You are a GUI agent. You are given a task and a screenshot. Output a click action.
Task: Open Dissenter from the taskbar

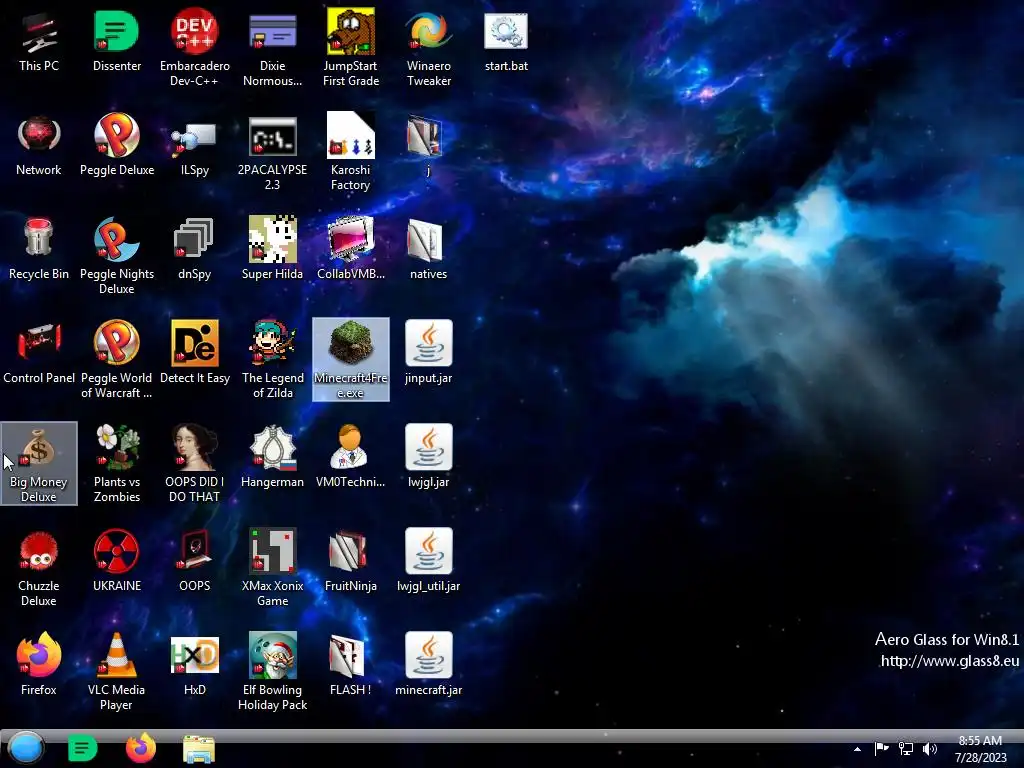coord(82,748)
